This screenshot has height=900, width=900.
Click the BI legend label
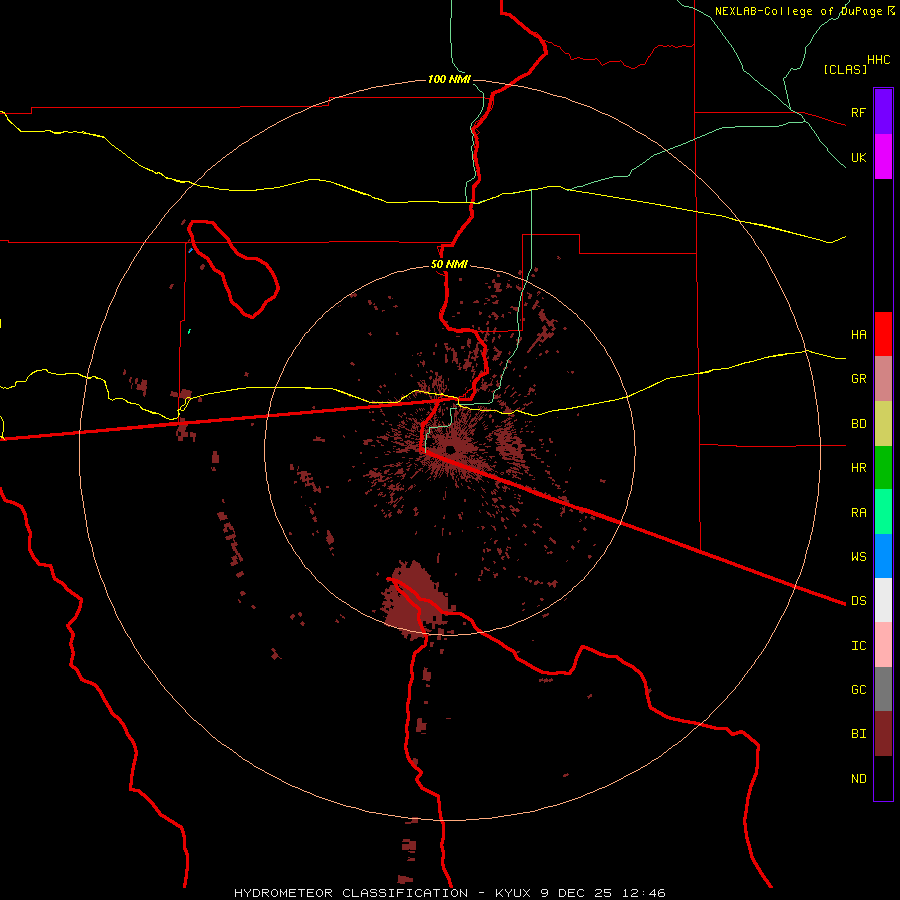pyautogui.click(x=858, y=734)
